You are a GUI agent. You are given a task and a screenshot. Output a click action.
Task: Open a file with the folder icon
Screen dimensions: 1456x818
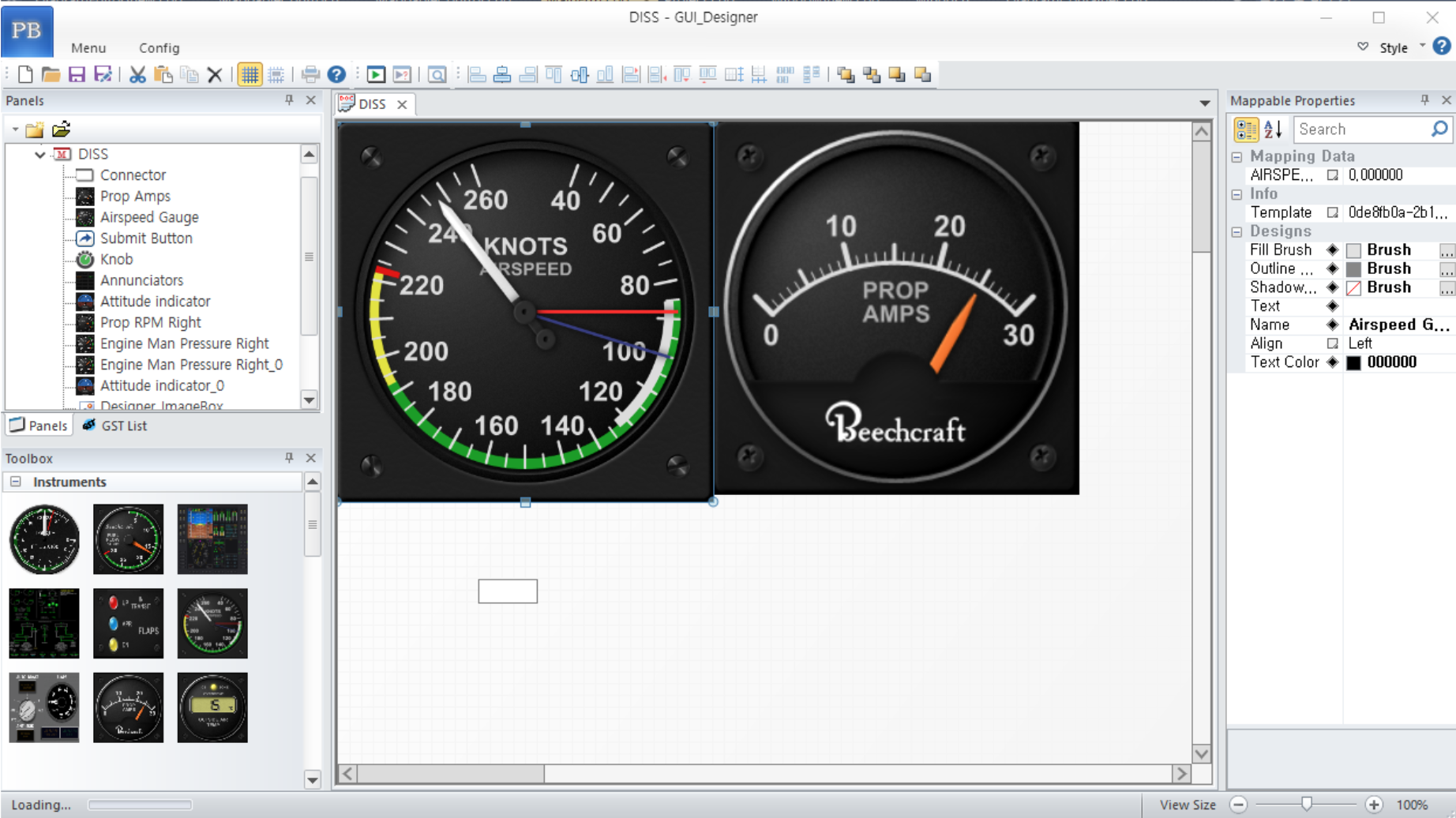tap(51, 74)
